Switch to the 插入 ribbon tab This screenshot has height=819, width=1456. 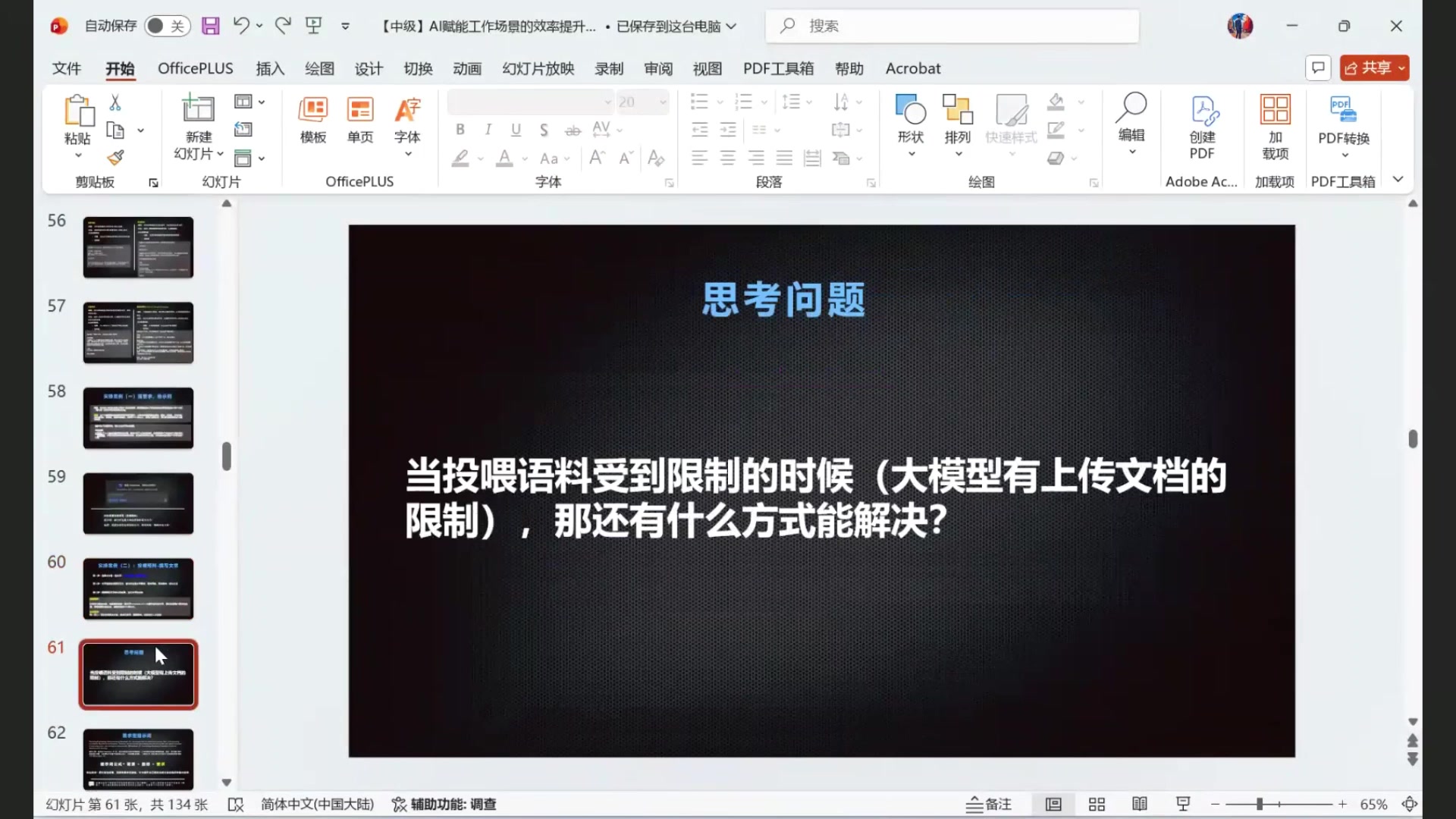(270, 68)
